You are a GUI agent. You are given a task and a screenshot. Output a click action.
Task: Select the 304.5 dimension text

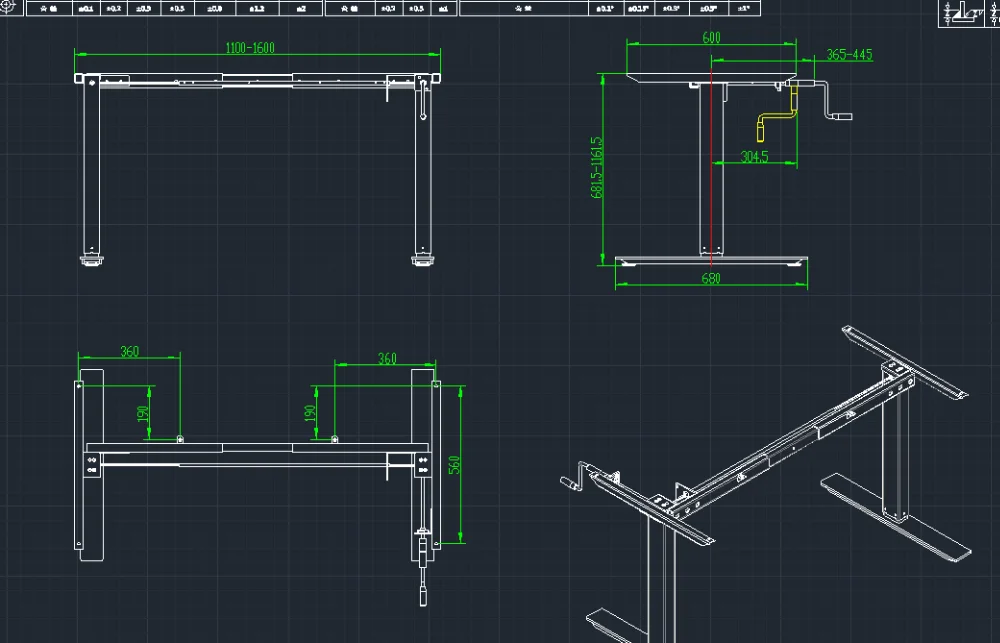[x=755, y=156]
